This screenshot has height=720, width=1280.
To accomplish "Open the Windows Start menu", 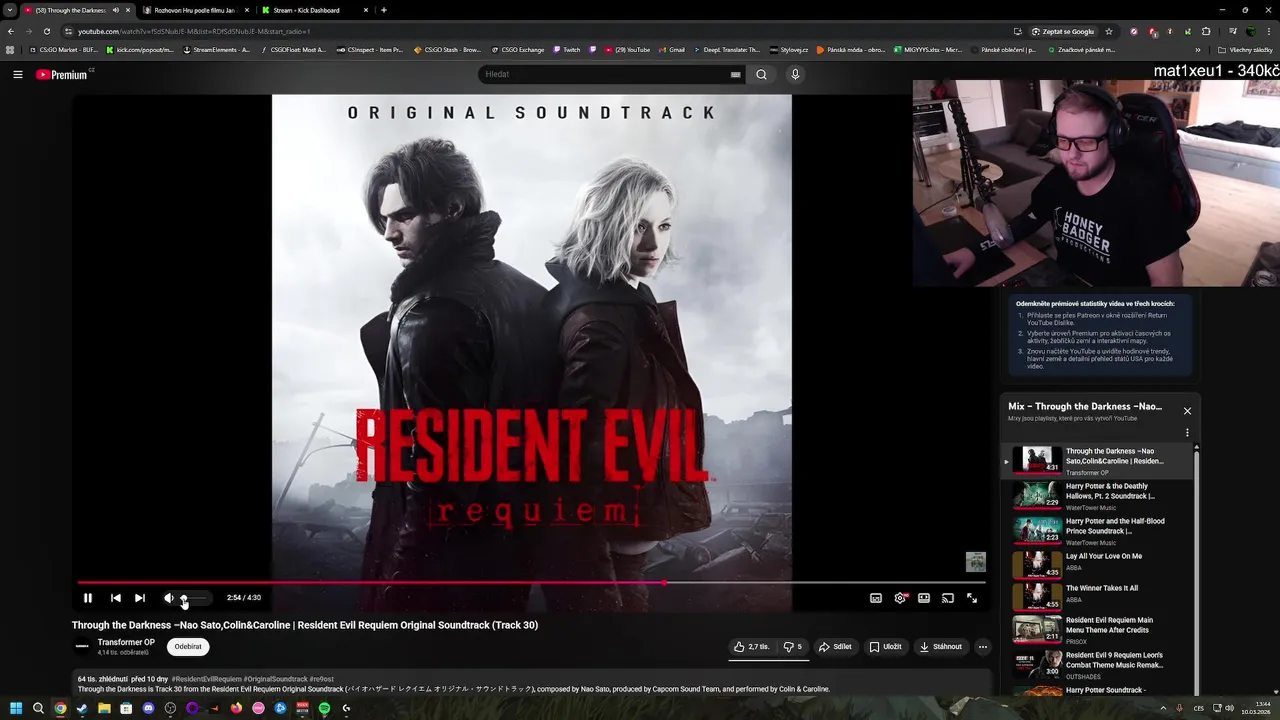I will tap(16, 708).
